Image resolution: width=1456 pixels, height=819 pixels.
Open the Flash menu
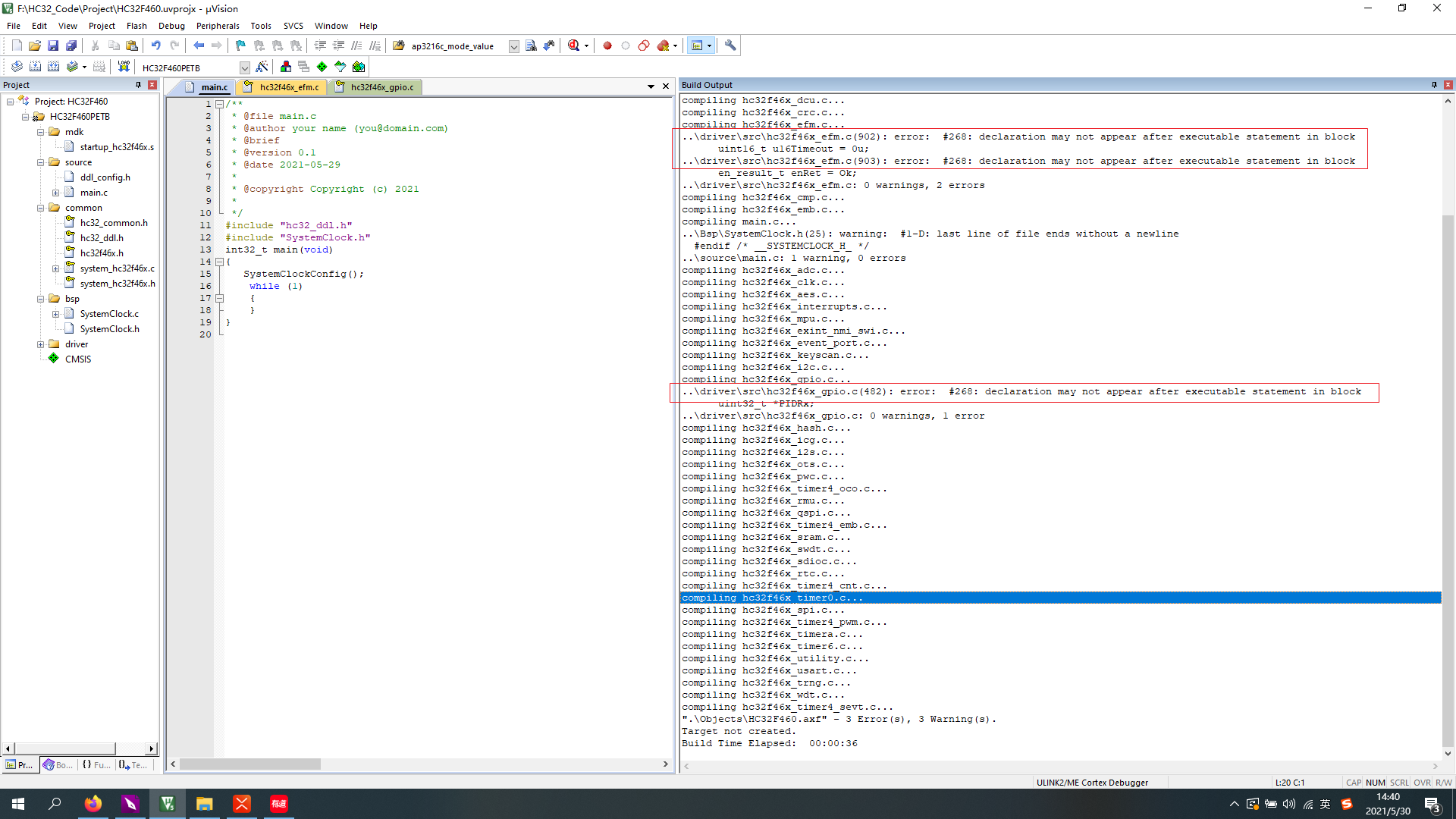[136, 26]
